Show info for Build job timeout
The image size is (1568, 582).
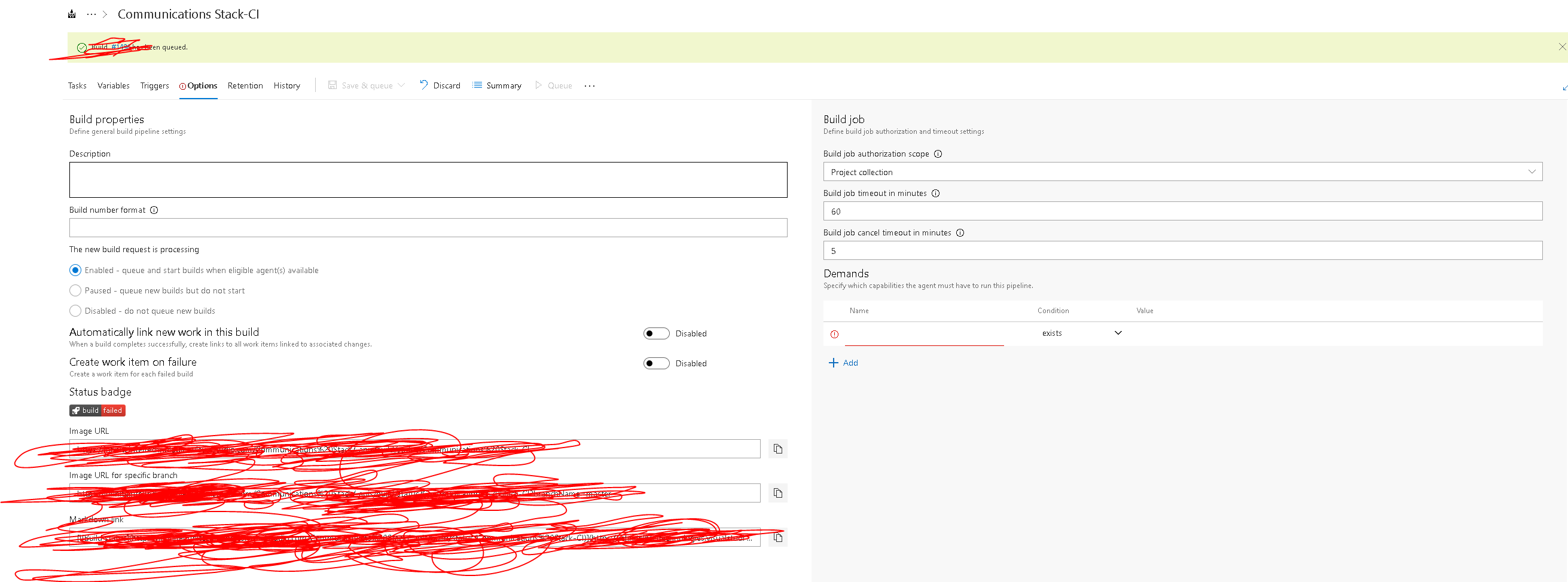point(935,194)
